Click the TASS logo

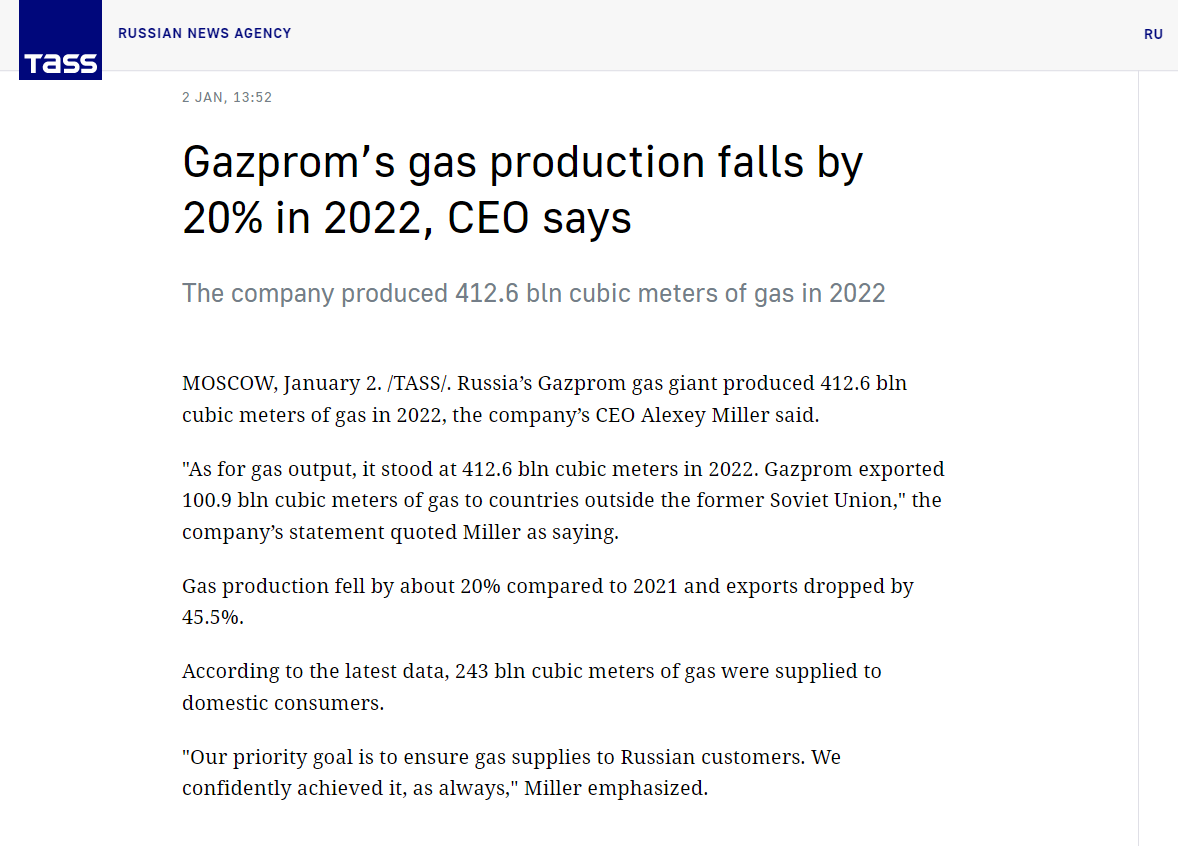(x=60, y=40)
